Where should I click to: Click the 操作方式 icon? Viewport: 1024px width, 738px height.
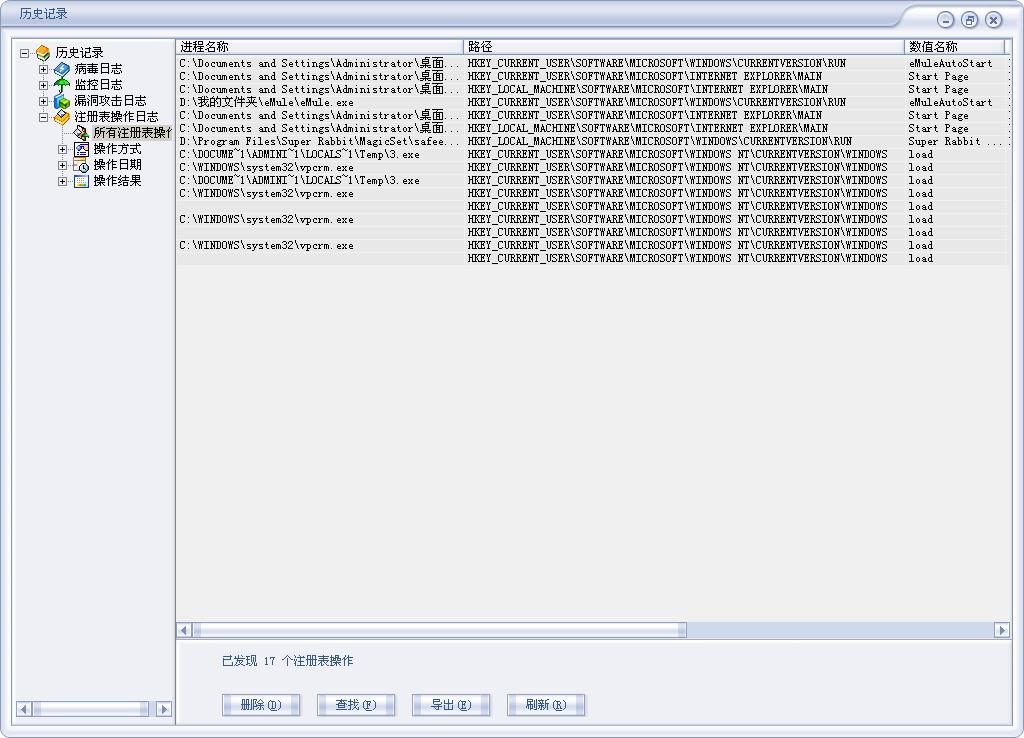tap(81, 150)
